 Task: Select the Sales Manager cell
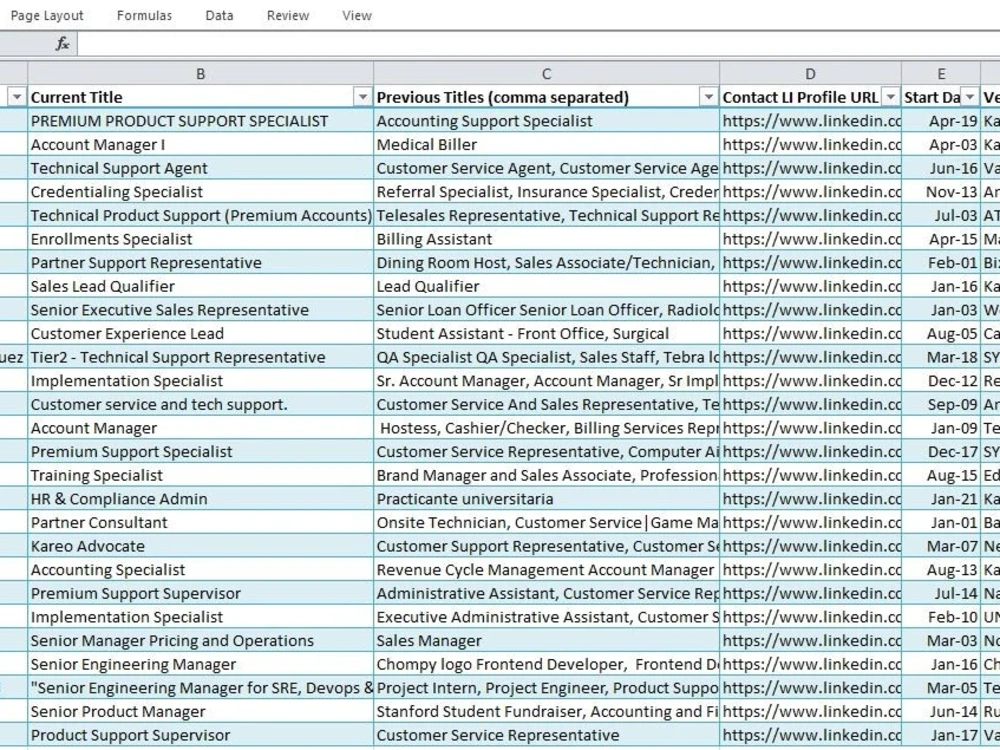[547, 640]
